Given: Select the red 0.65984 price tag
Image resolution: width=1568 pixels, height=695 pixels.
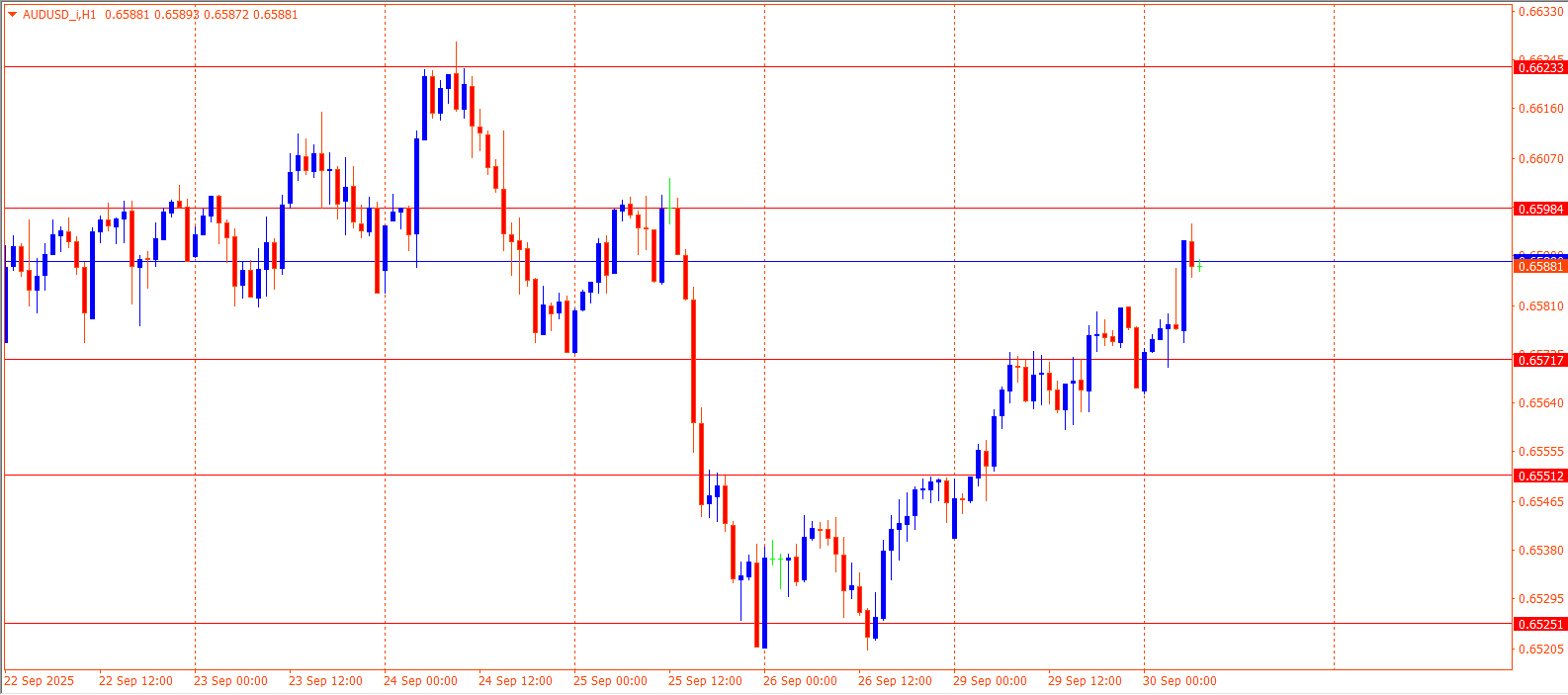Looking at the screenshot, I should (1540, 209).
